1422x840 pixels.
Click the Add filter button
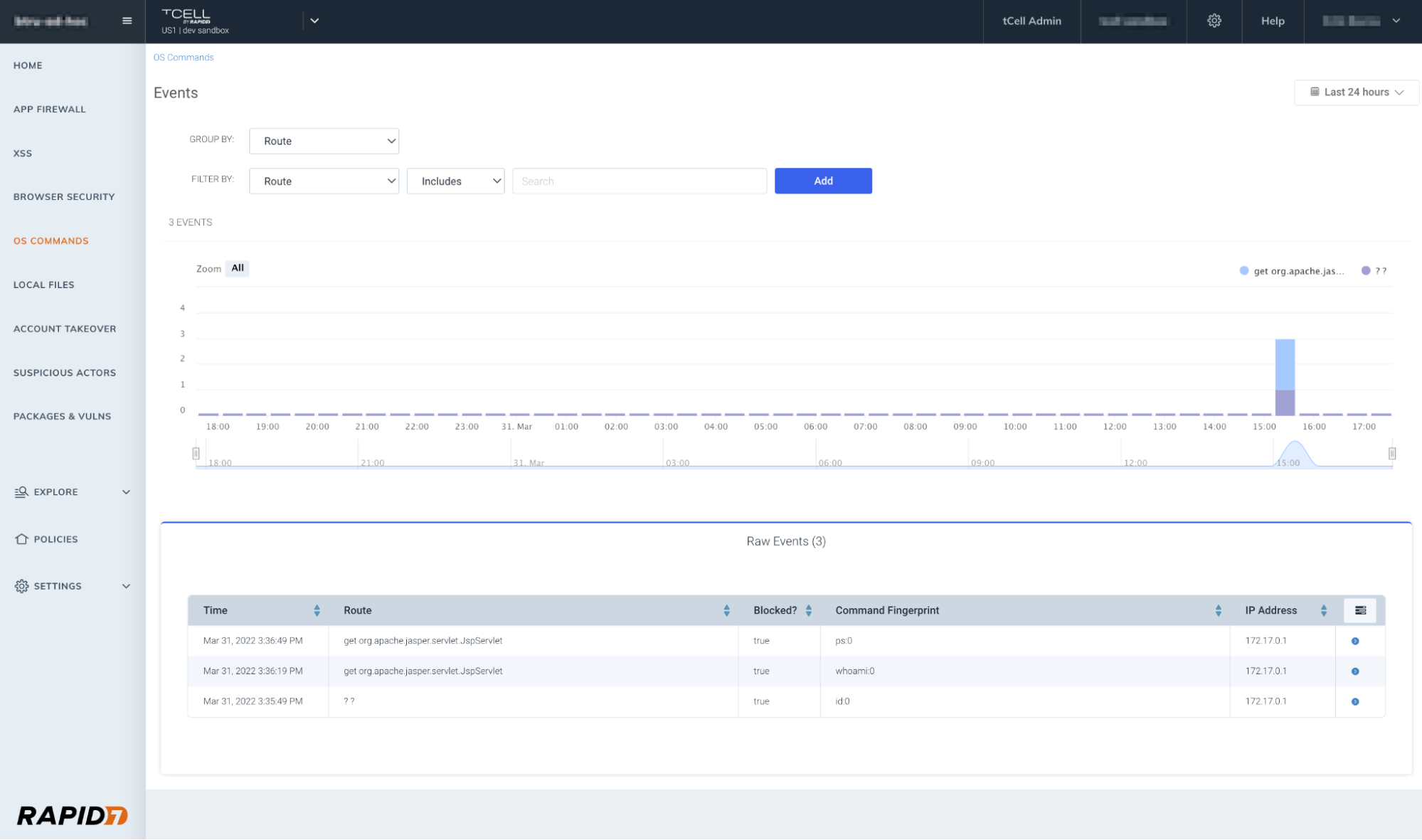(x=822, y=181)
